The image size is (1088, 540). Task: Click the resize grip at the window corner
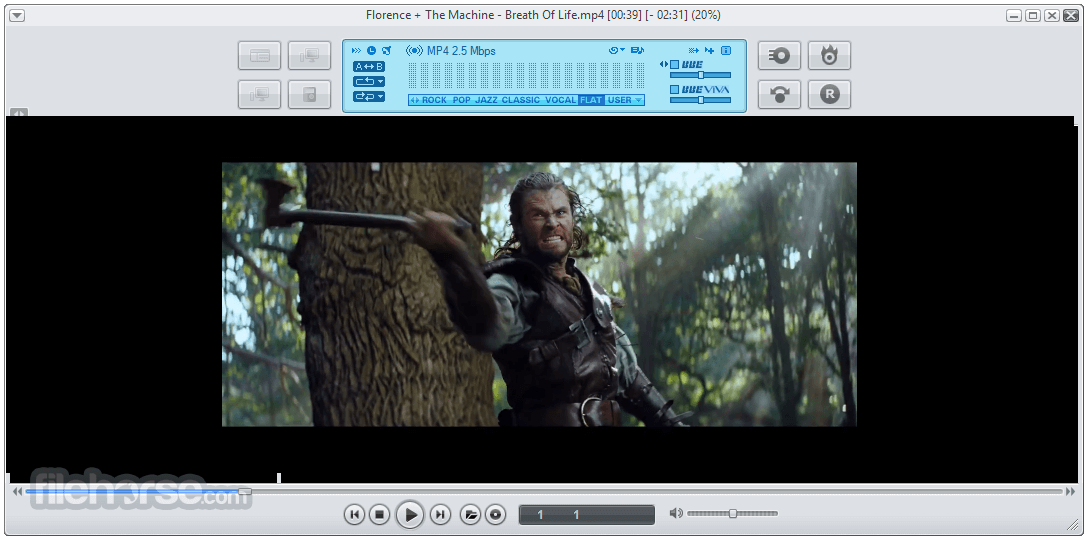(x=1073, y=525)
